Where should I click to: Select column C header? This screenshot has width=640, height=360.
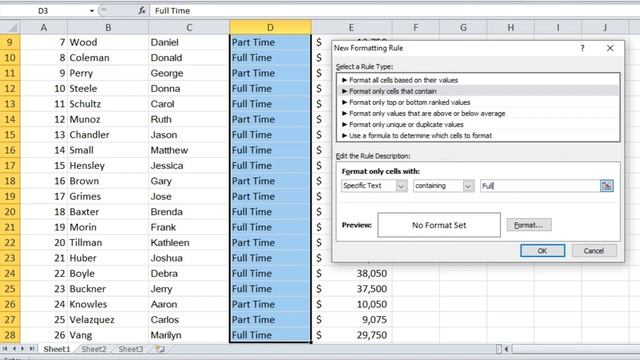coord(189,27)
